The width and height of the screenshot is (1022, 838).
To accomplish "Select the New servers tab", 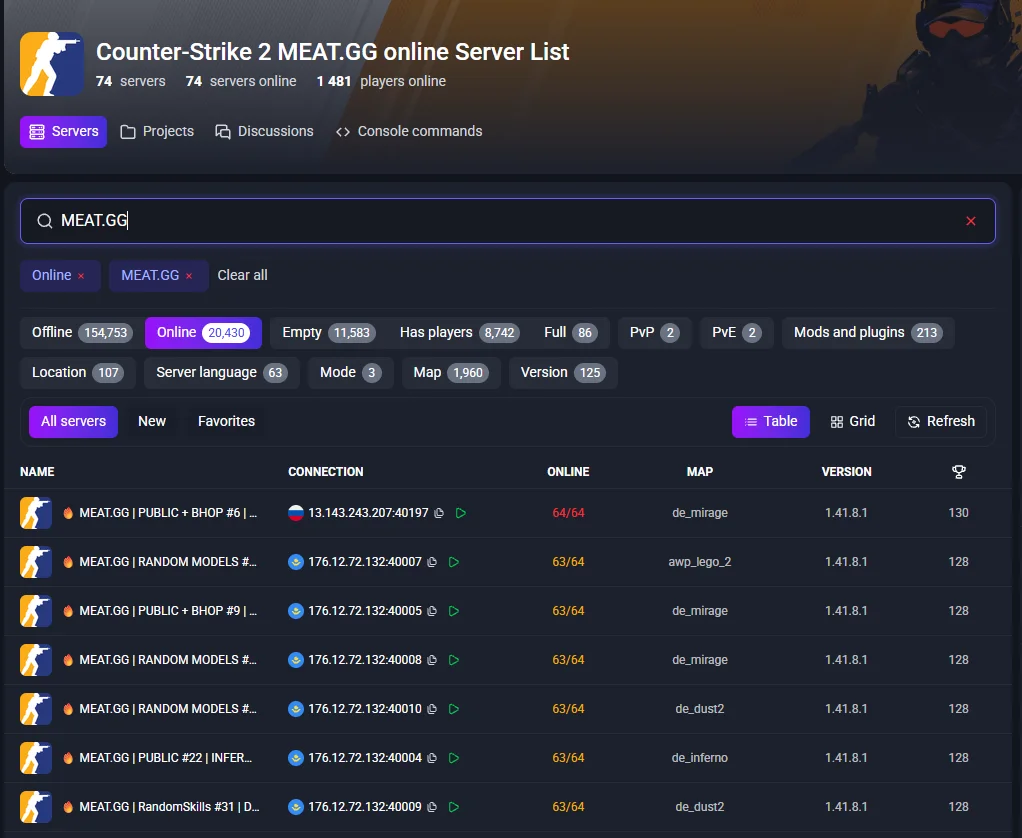I will [152, 422].
